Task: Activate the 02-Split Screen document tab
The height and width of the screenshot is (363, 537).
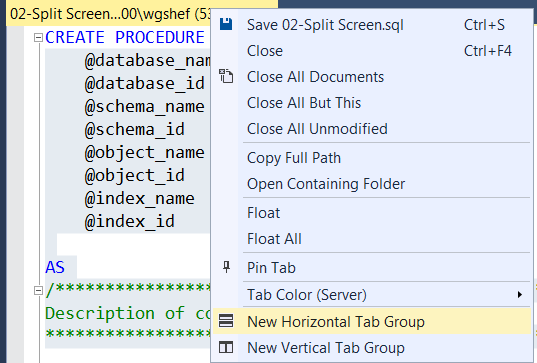Action: pos(109,14)
